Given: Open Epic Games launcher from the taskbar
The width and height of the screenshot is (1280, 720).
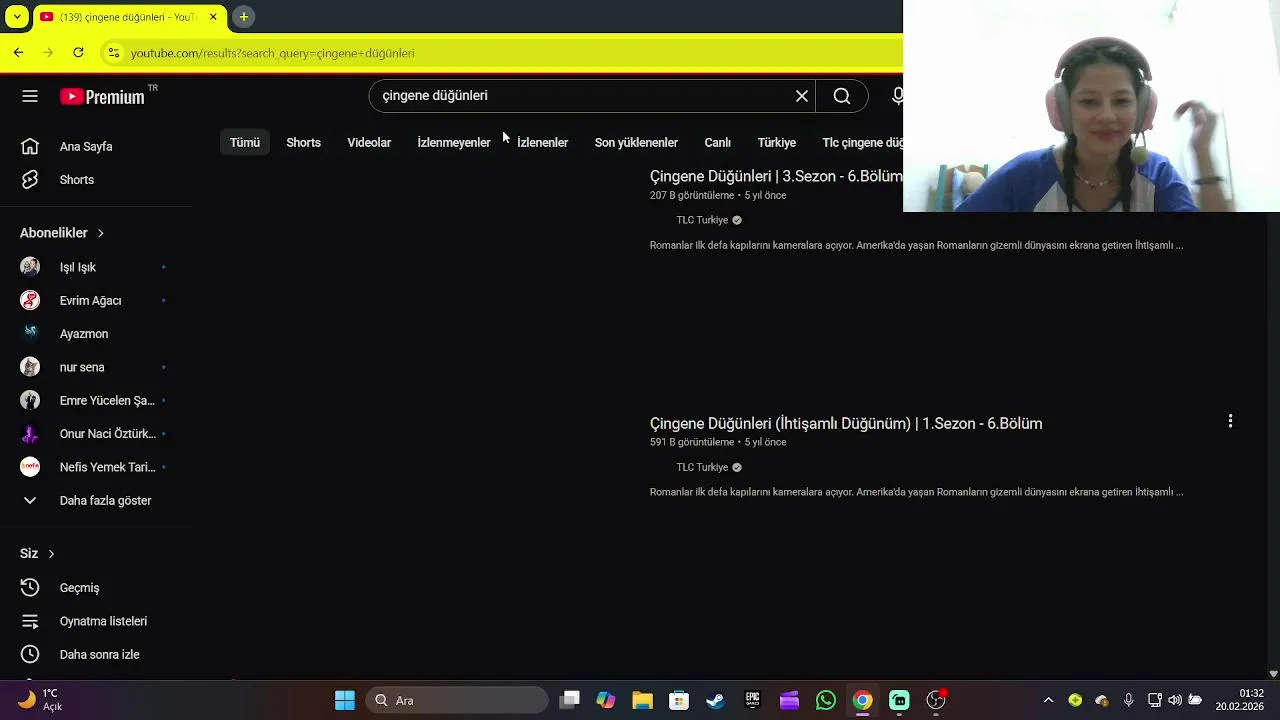Looking at the screenshot, I should click(x=752, y=700).
